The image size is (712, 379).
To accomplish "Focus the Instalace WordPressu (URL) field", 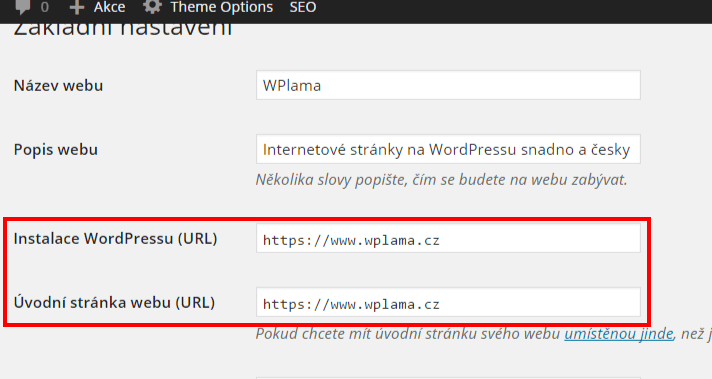I will coord(448,238).
